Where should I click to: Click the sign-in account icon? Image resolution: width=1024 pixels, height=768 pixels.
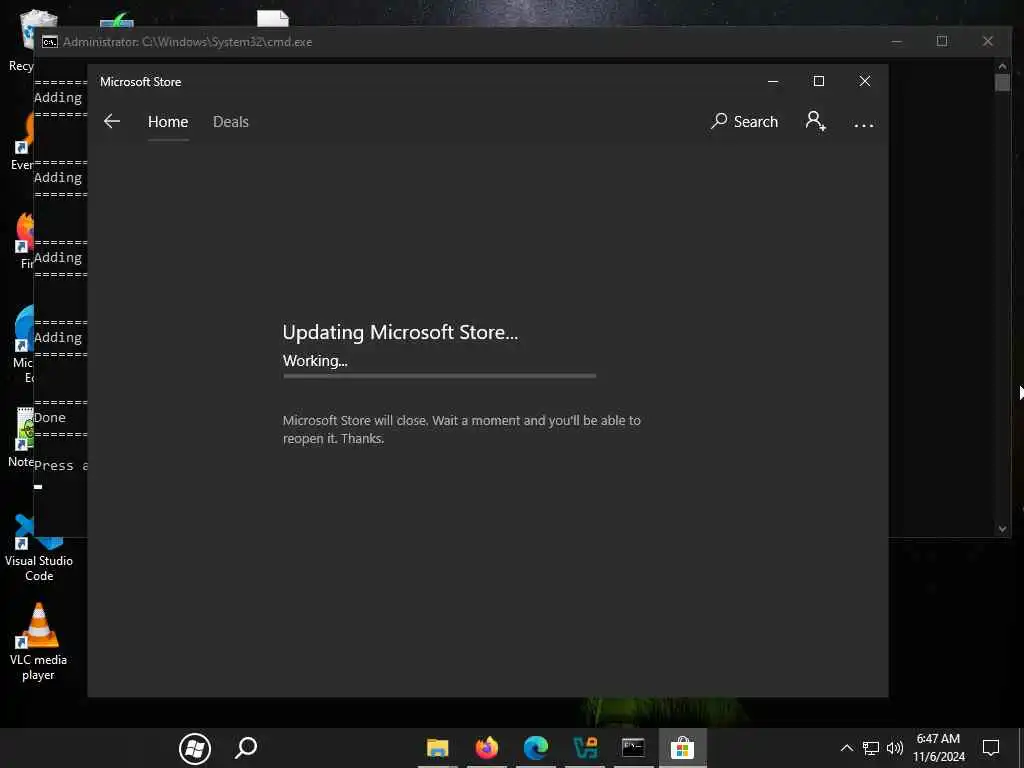pyautogui.click(x=816, y=121)
